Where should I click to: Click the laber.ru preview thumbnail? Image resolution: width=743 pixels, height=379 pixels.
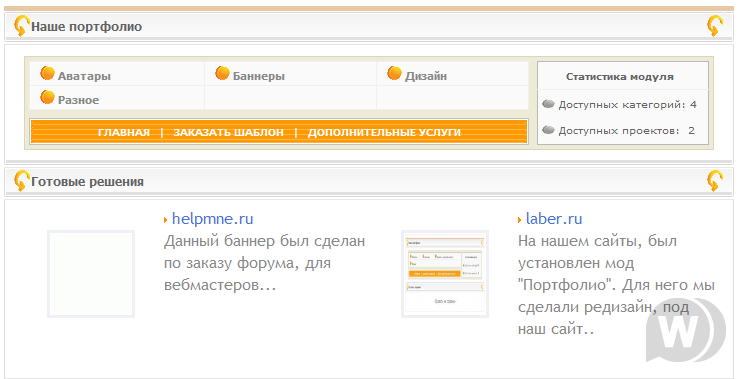pos(445,274)
